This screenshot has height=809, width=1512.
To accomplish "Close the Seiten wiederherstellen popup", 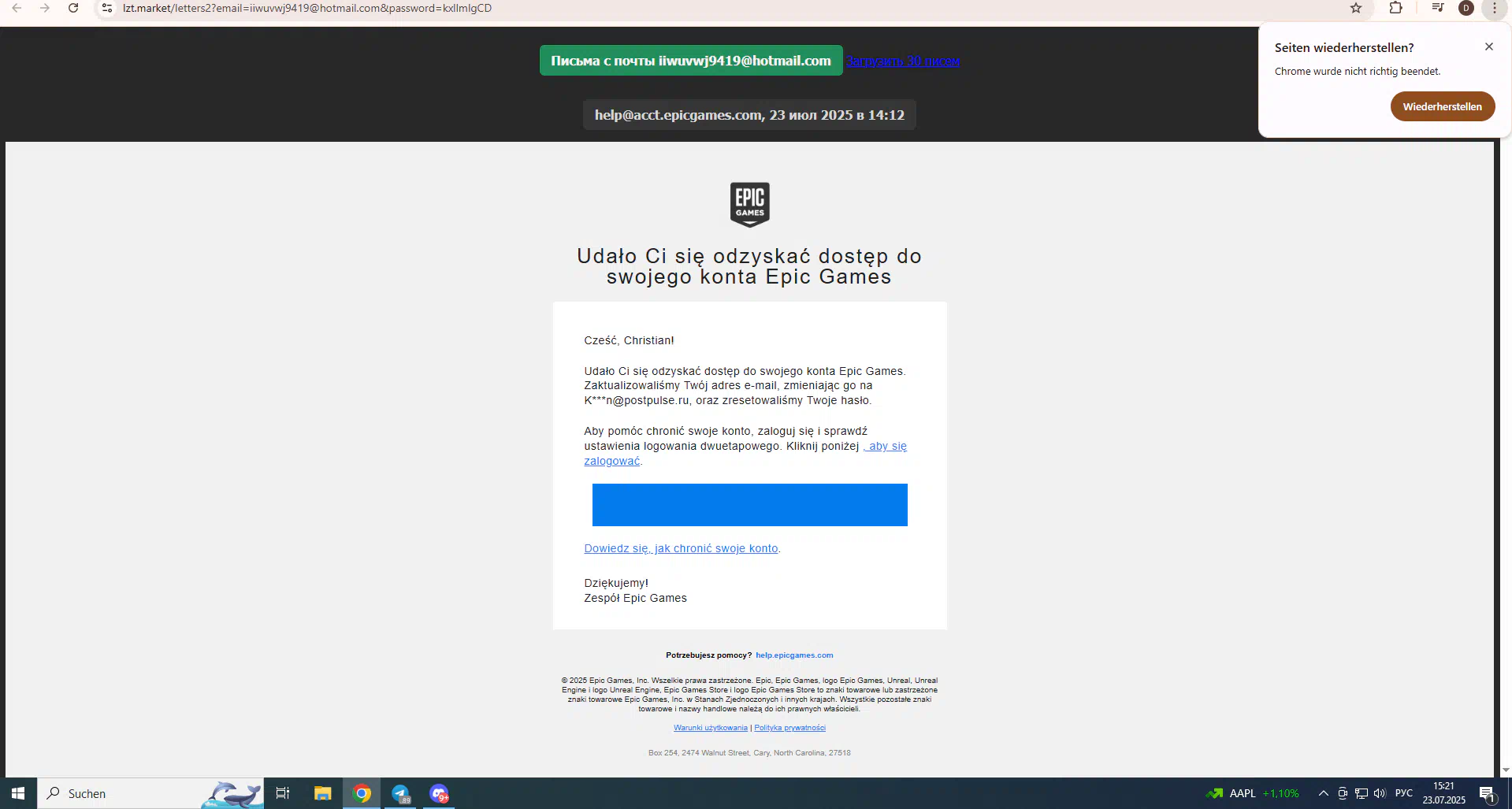I will click(1489, 46).
